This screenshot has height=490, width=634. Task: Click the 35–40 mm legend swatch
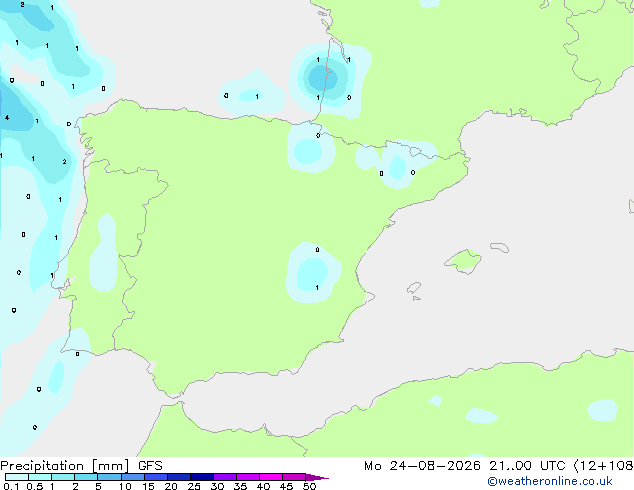[x=247, y=477]
